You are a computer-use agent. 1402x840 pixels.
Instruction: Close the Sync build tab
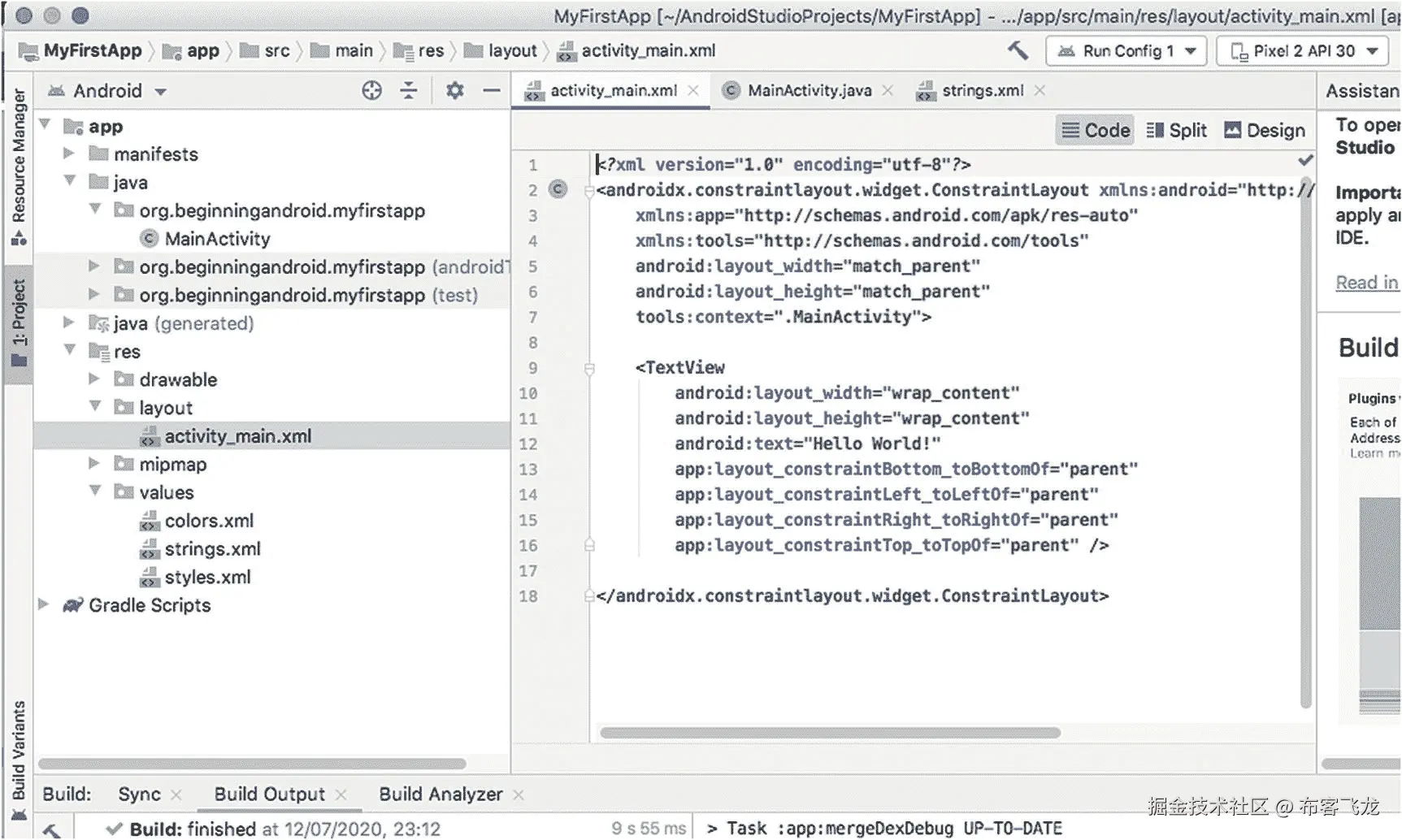176,795
